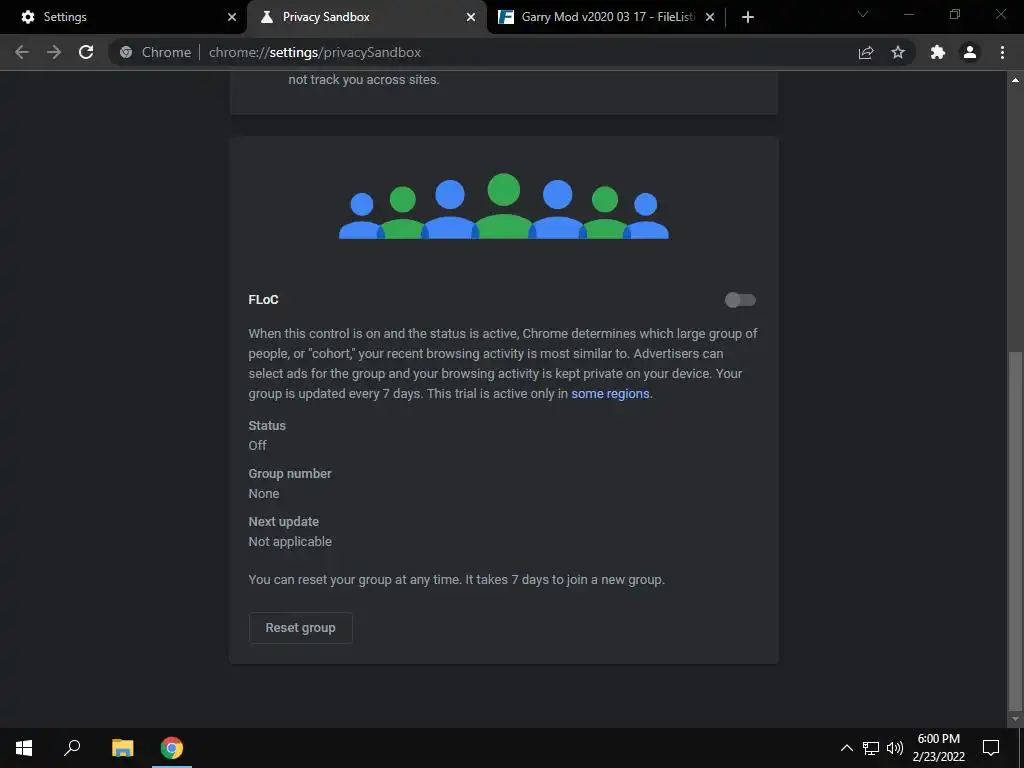Reload the current page
The height and width of the screenshot is (768, 1024).
86,52
